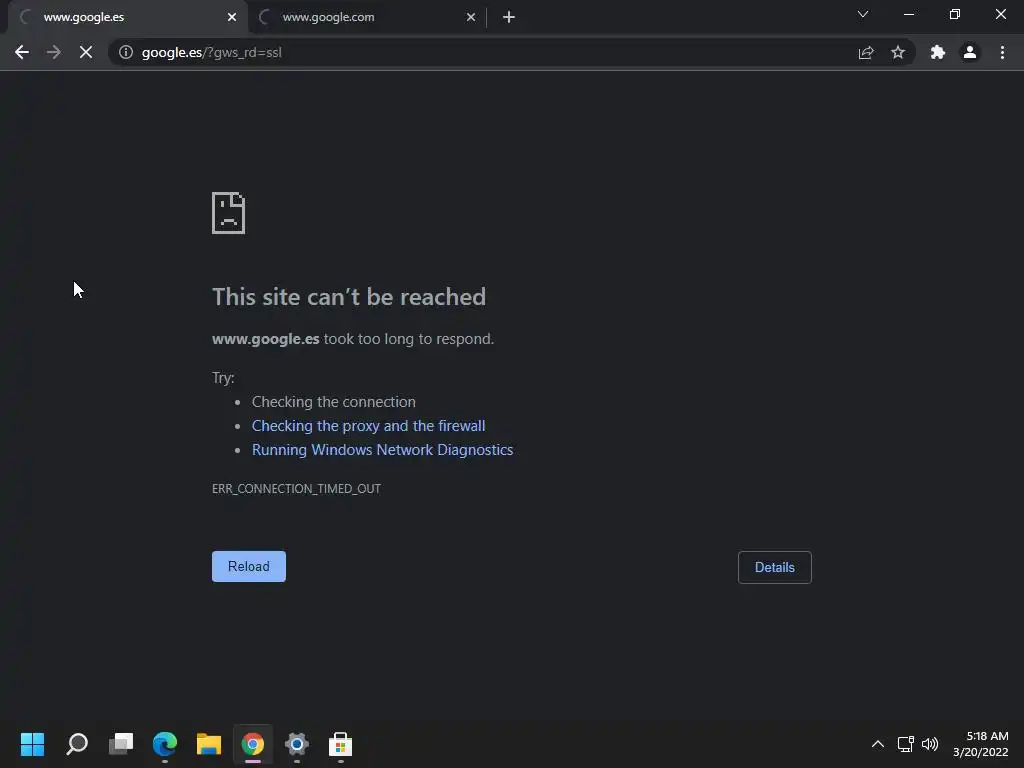Screen dimensions: 1024x768
Task: View site information icon in address bar
Action: pyautogui.click(x=126, y=52)
